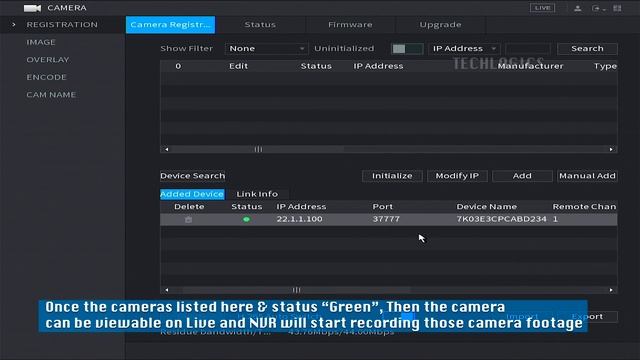
Task: Click the Status column header in search results
Action: [316, 66]
